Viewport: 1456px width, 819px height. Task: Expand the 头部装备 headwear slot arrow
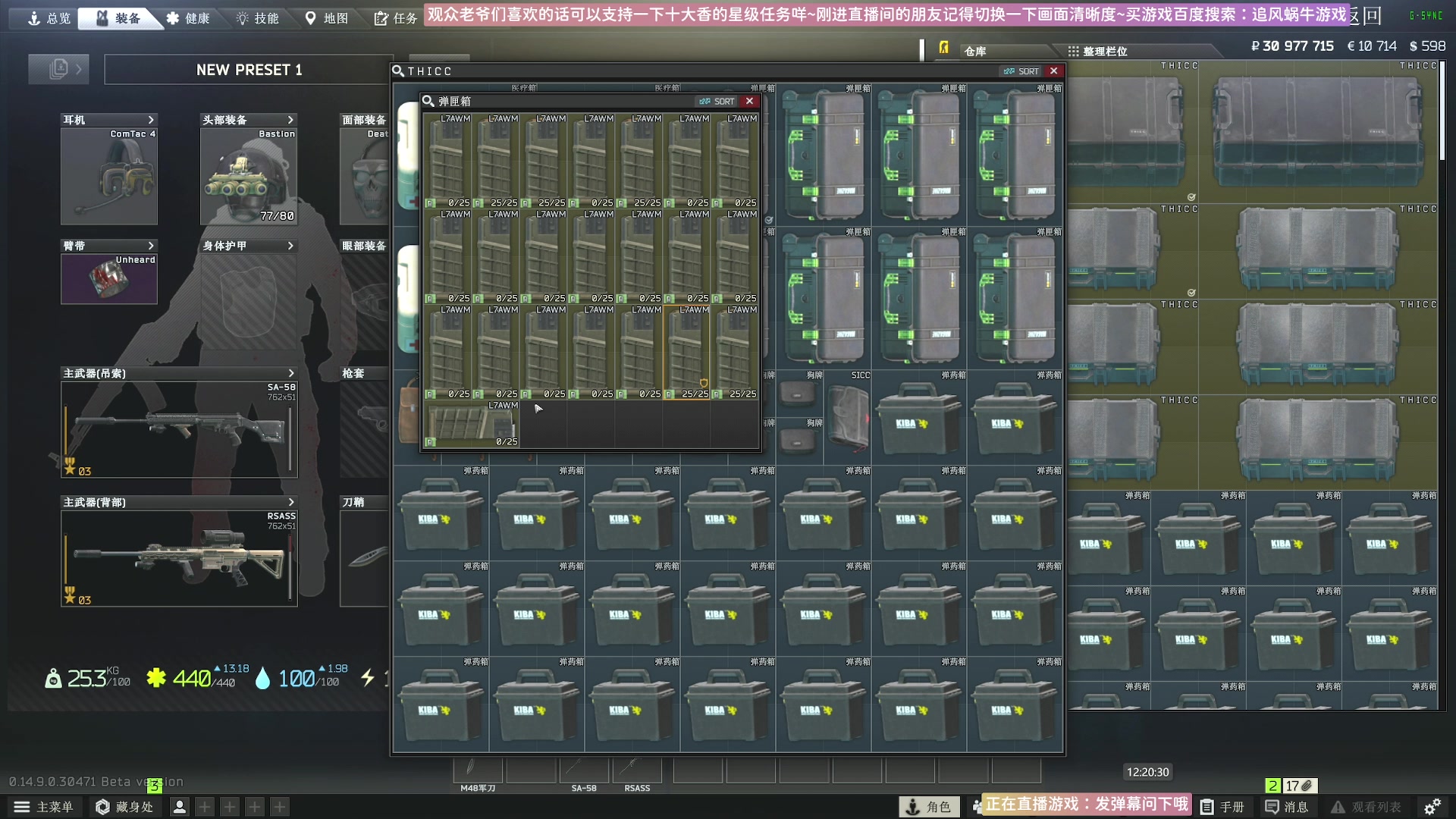coord(290,120)
